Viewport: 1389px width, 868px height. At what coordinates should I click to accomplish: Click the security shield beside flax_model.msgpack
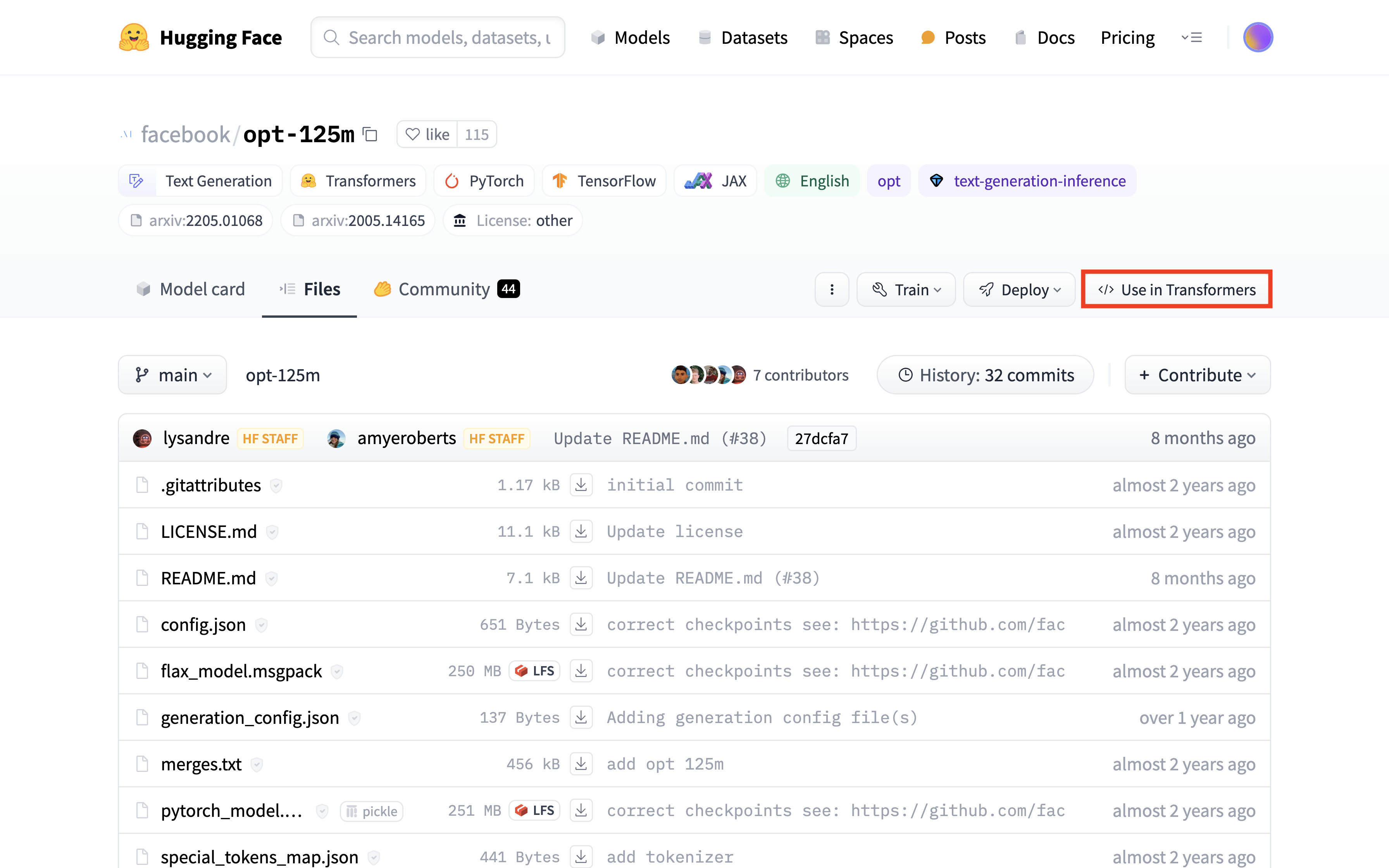click(x=337, y=672)
